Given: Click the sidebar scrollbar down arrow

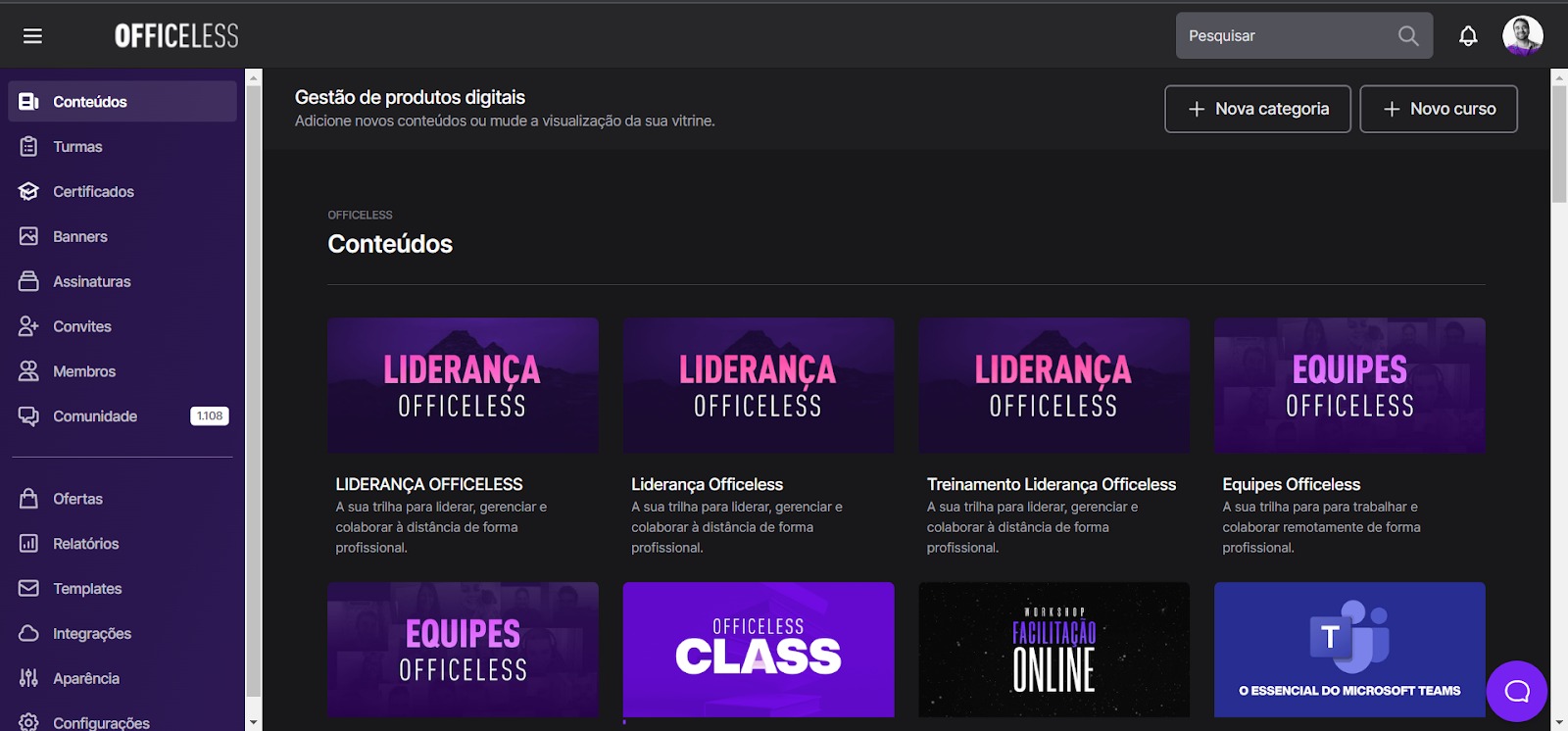Looking at the screenshot, I should coord(254,722).
